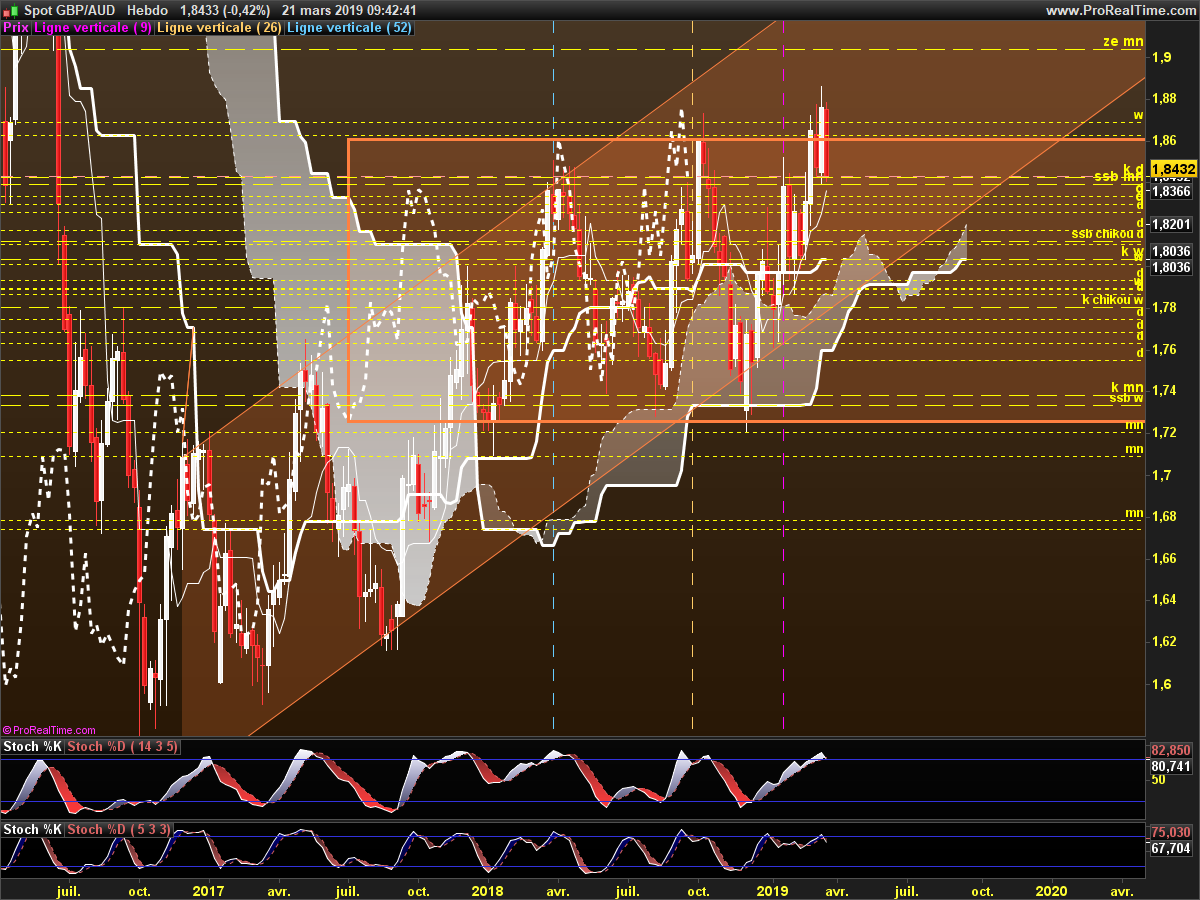Open the Ligne verticale (52) label
The width and height of the screenshot is (1200, 900).
coord(349,28)
